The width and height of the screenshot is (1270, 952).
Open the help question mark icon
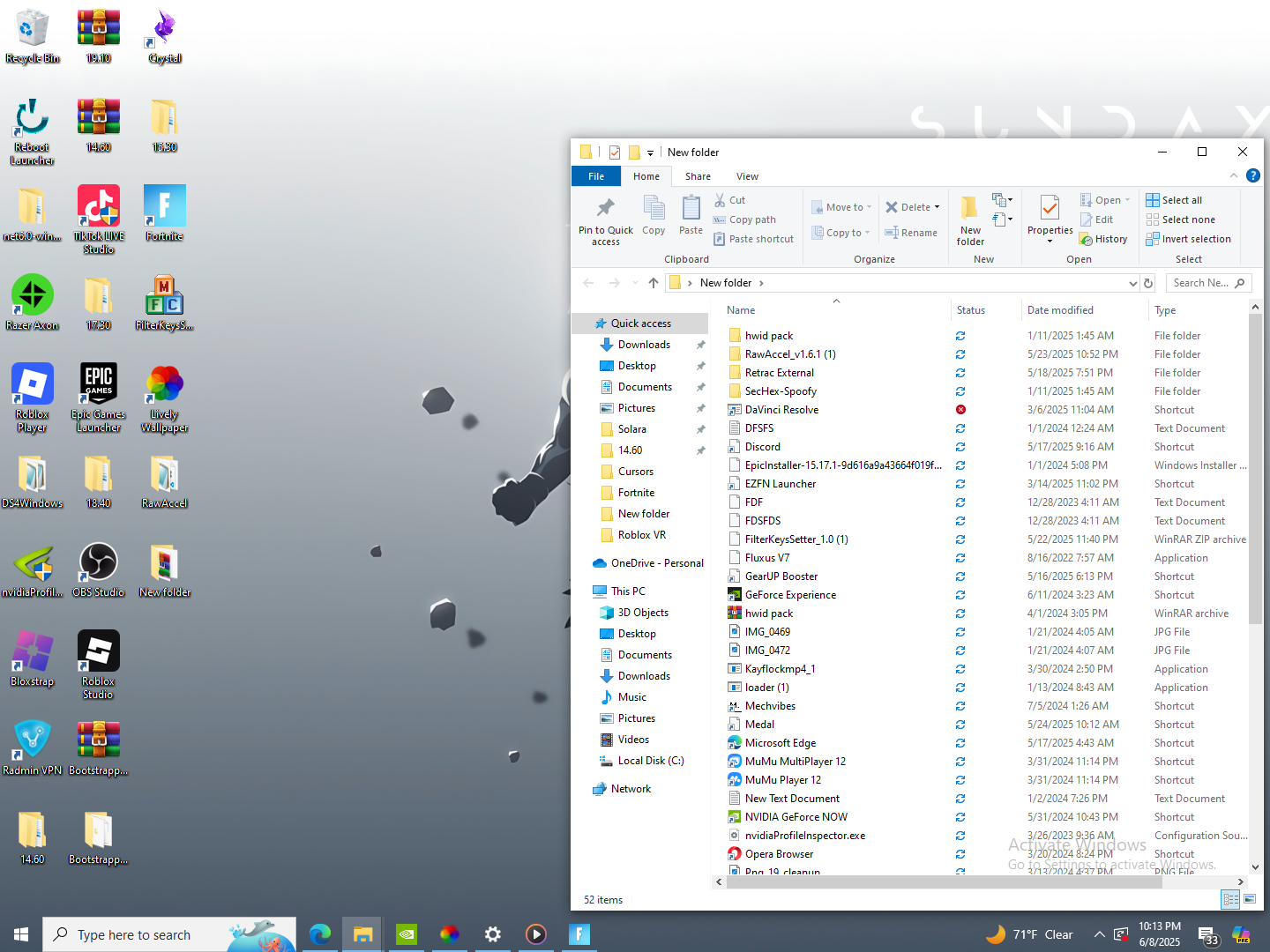pyautogui.click(x=1252, y=175)
